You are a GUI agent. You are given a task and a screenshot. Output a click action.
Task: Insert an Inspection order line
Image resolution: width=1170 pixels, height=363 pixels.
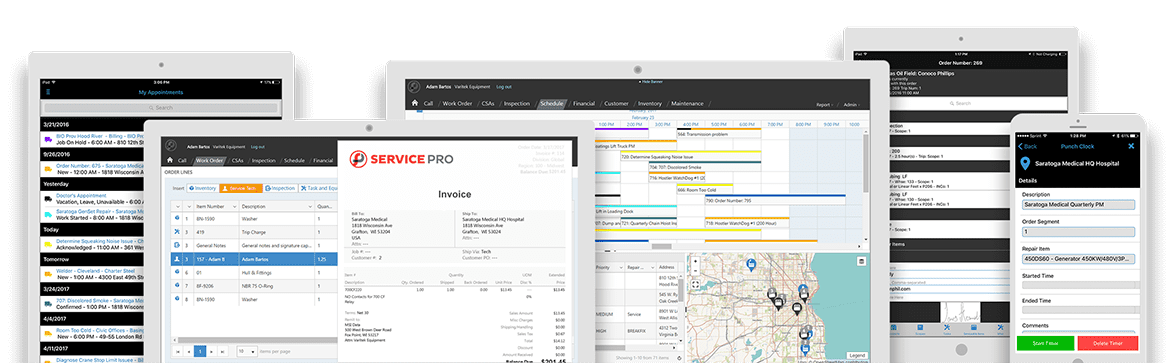pyautogui.click(x=280, y=188)
